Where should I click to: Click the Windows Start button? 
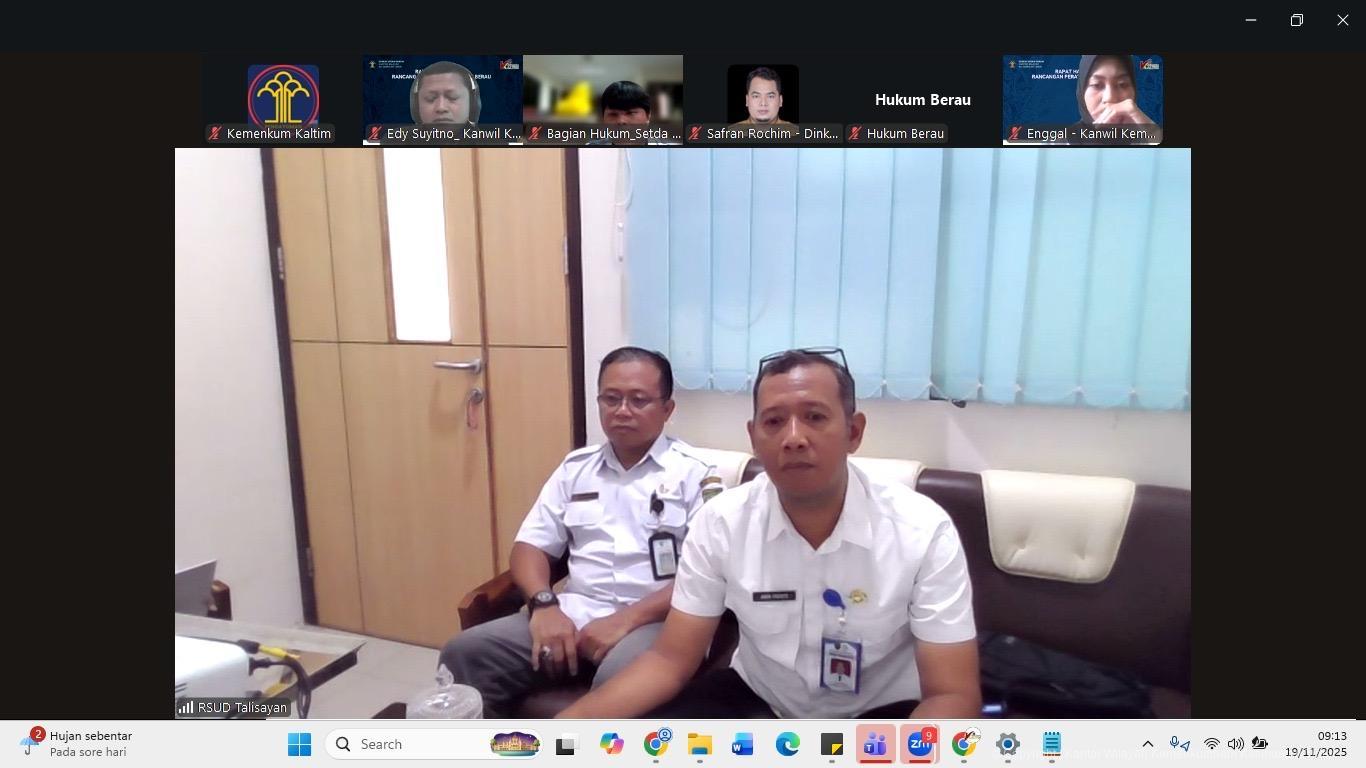299,744
